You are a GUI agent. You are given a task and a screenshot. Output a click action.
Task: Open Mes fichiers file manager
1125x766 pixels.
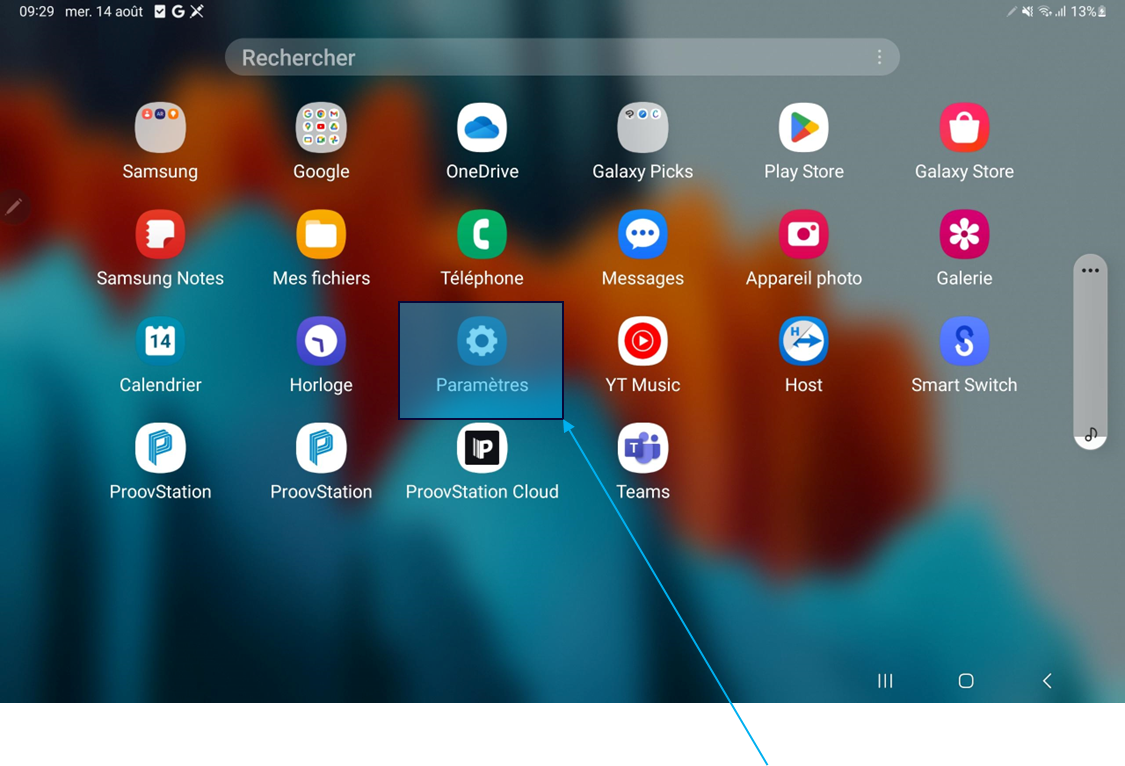(321, 236)
